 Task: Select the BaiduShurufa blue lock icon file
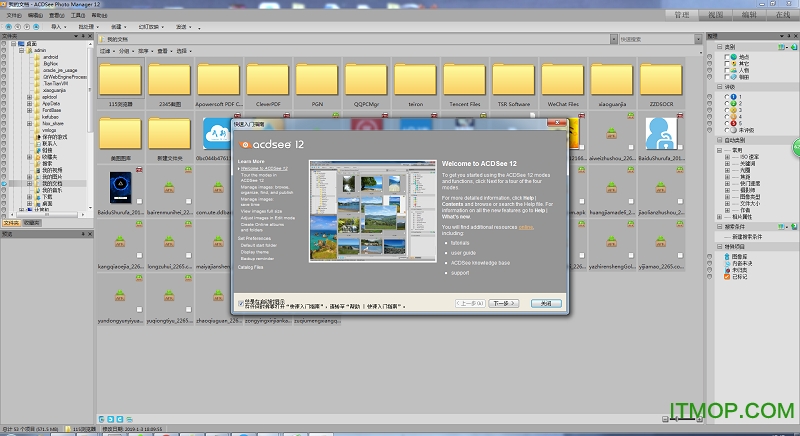coord(661,133)
